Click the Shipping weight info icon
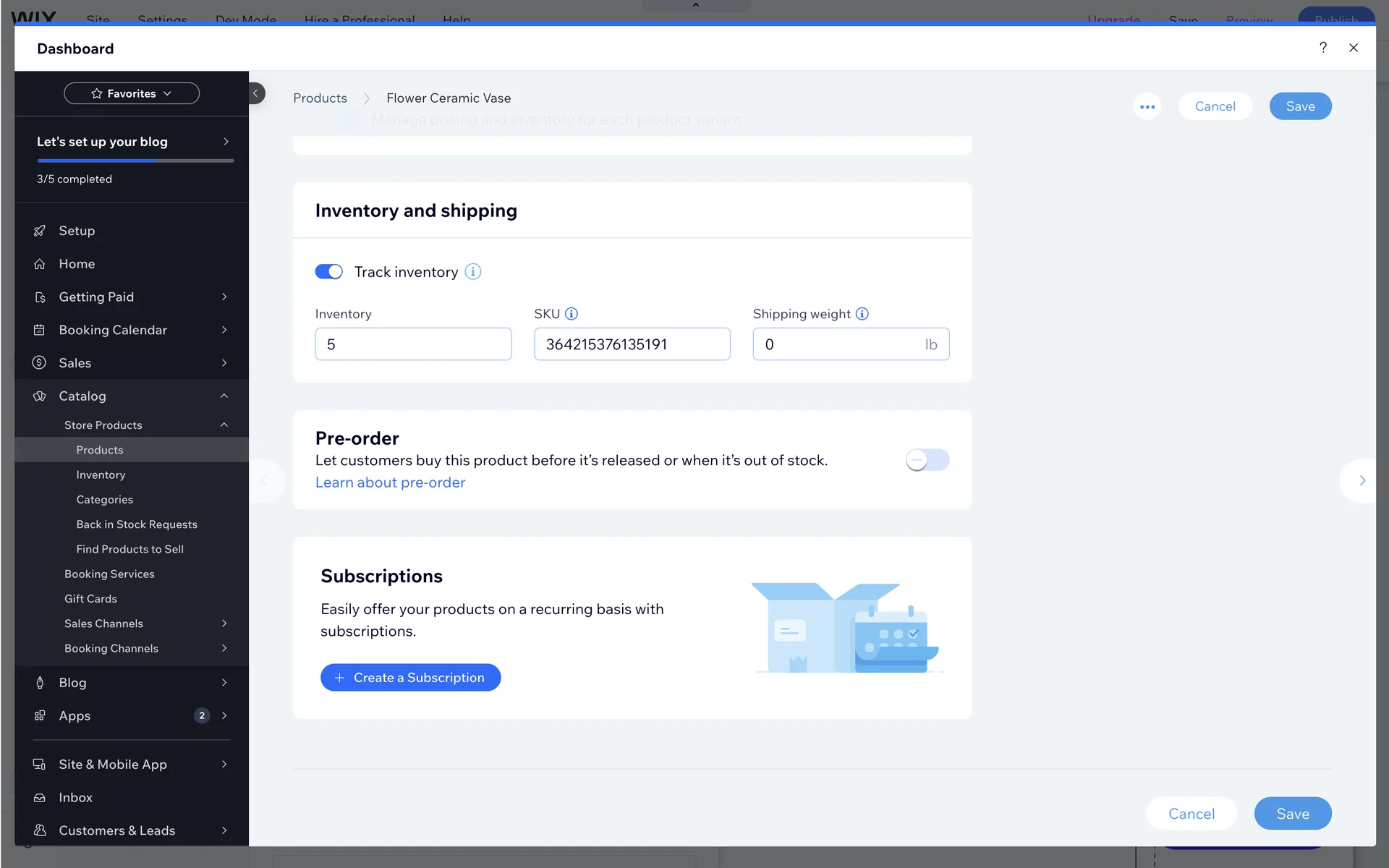The width and height of the screenshot is (1389, 868). click(x=862, y=314)
